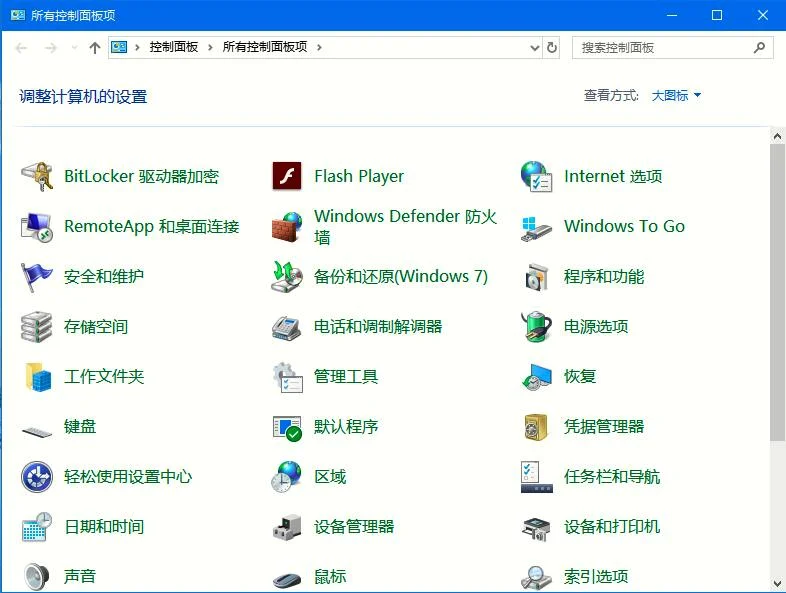Click the vertical scrollbar down arrow
The image size is (786, 593).
pos(777,583)
